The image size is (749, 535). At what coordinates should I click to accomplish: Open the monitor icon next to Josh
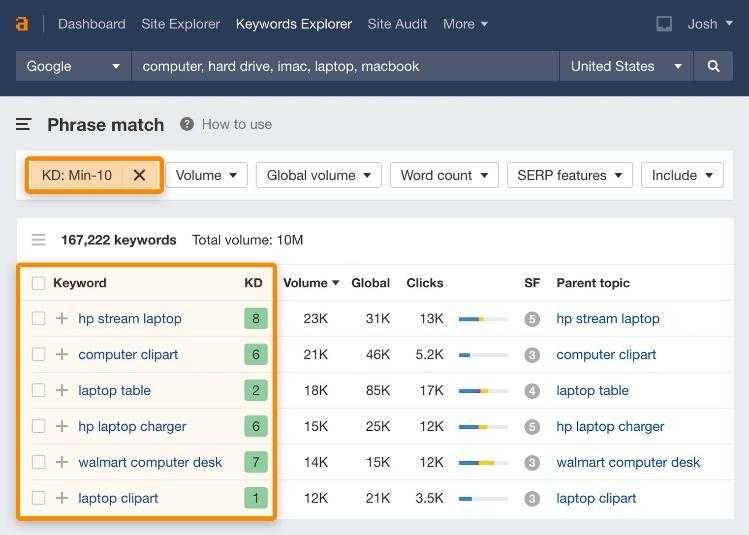pyautogui.click(x=664, y=23)
